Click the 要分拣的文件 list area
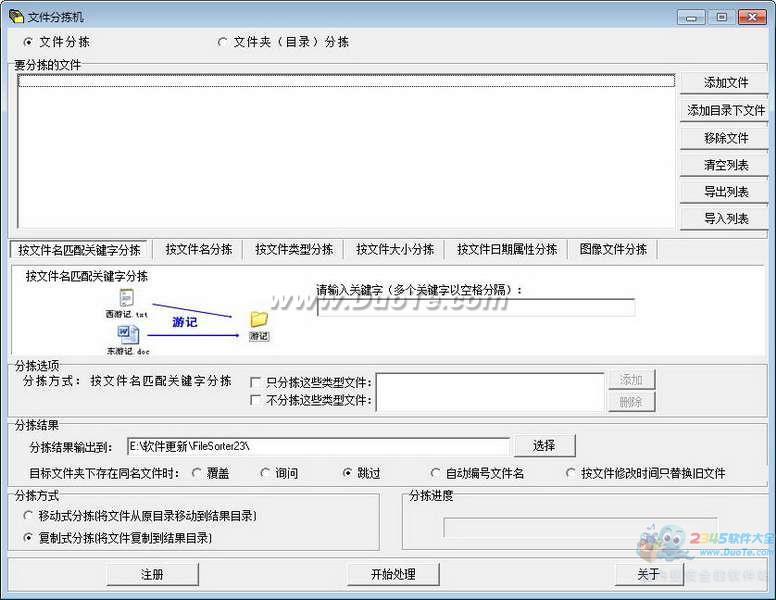Screen dimensions: 776x600 coord(346,151)
